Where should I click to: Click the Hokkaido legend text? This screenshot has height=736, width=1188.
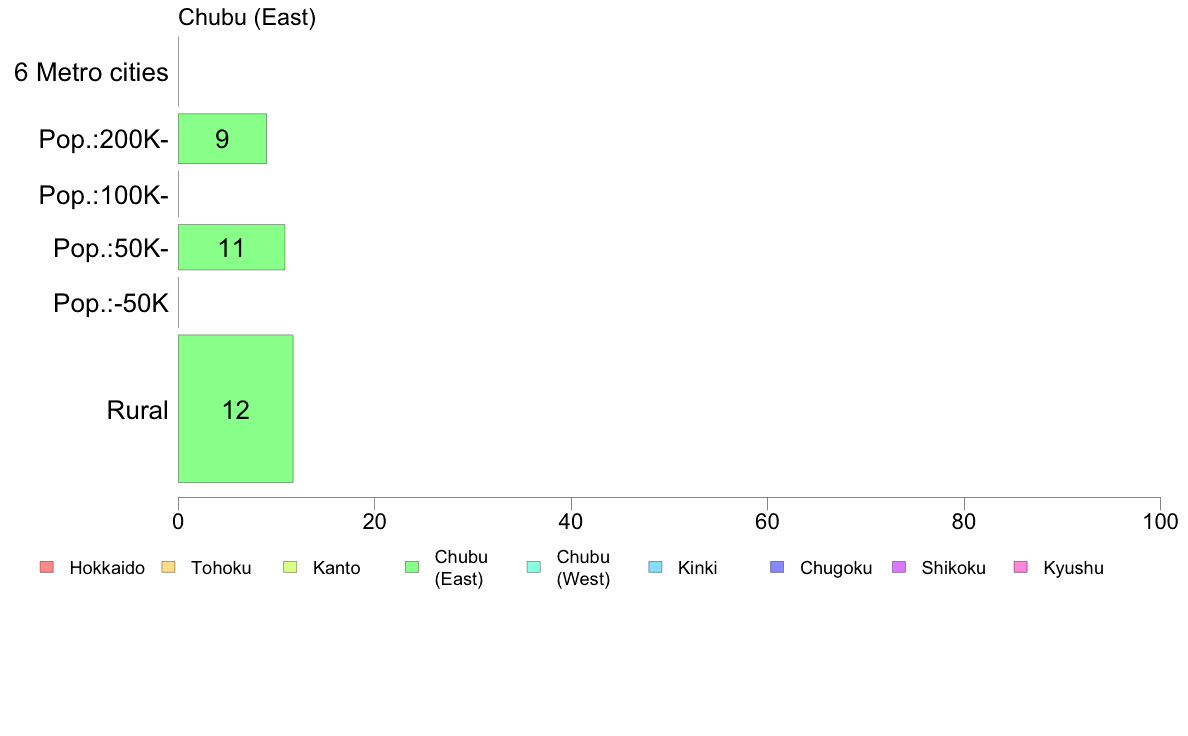coord(107,568)
